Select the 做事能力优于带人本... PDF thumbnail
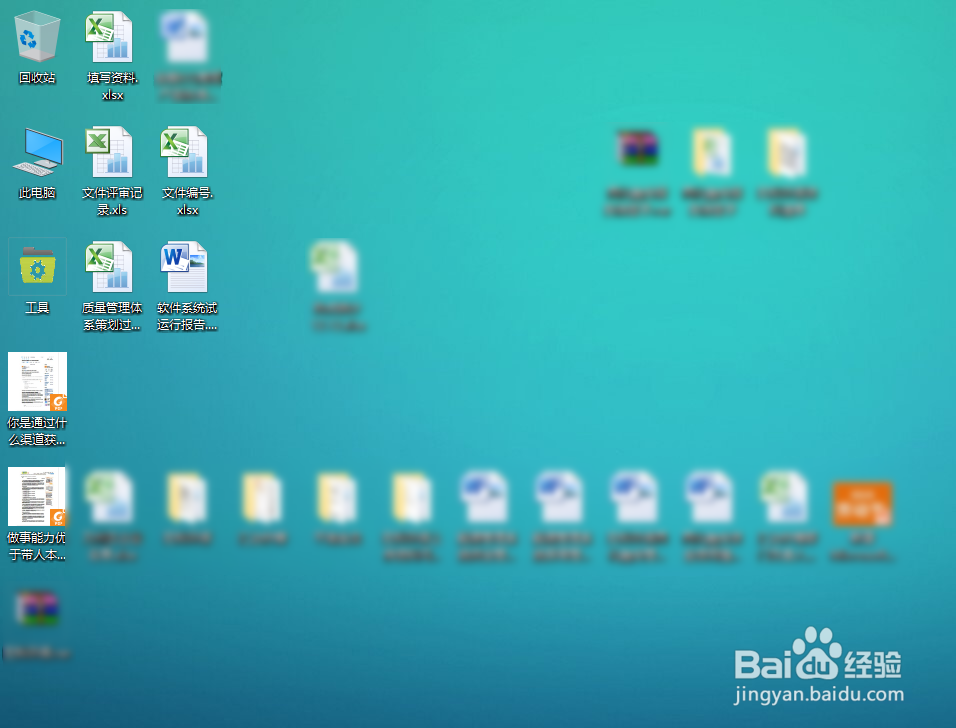This screenshot has width=956, height=728. pyautogui.click(x=37, y=496)
